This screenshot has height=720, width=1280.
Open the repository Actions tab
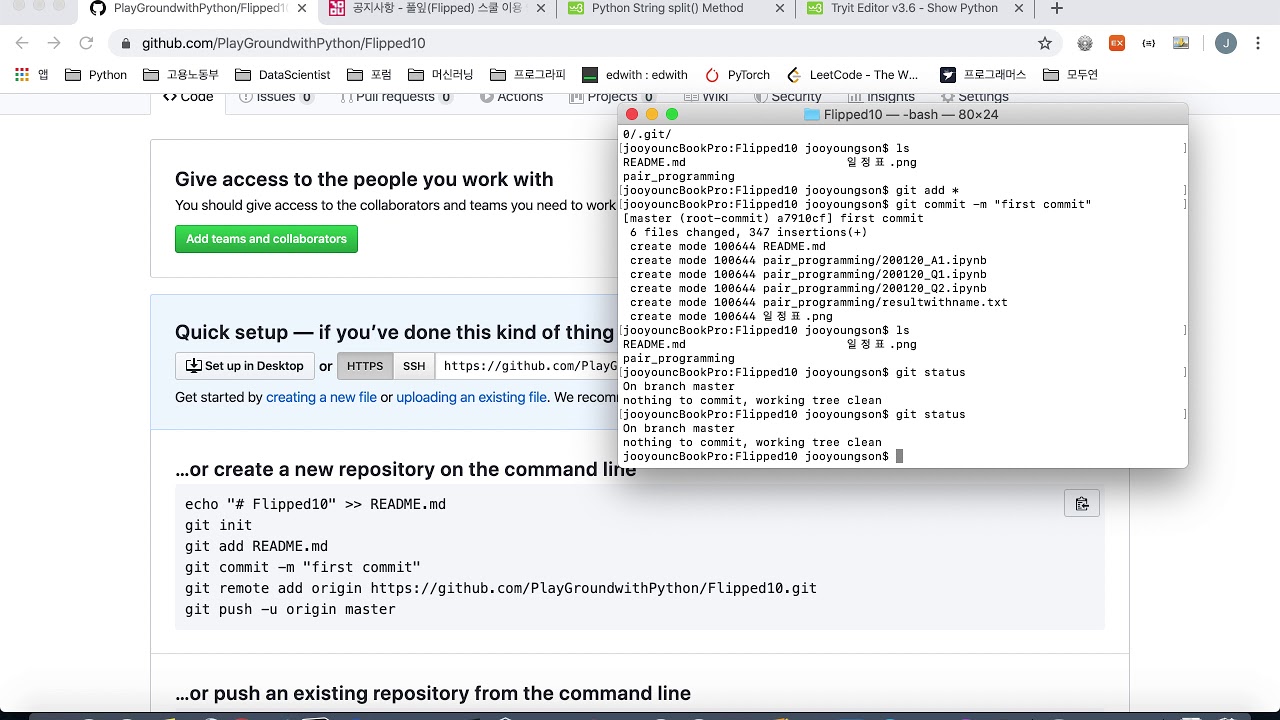click(x=511, y=97)
